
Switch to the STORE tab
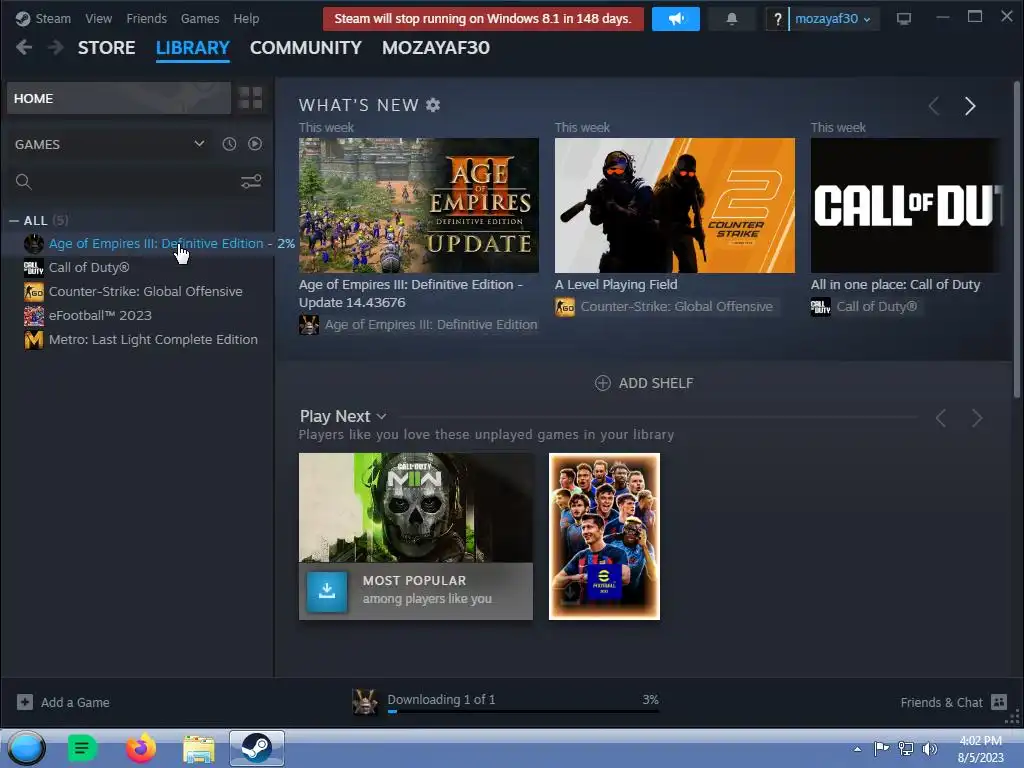(x=106, y=48)
